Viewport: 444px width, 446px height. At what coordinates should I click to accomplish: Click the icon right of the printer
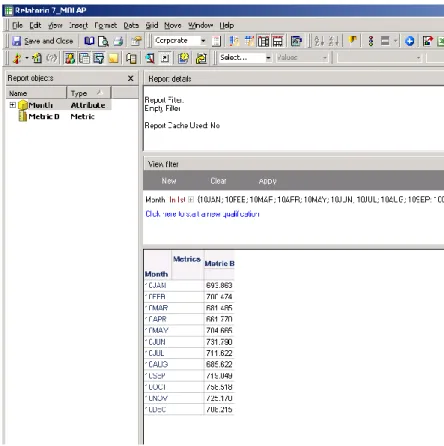(x=136, y=41)
